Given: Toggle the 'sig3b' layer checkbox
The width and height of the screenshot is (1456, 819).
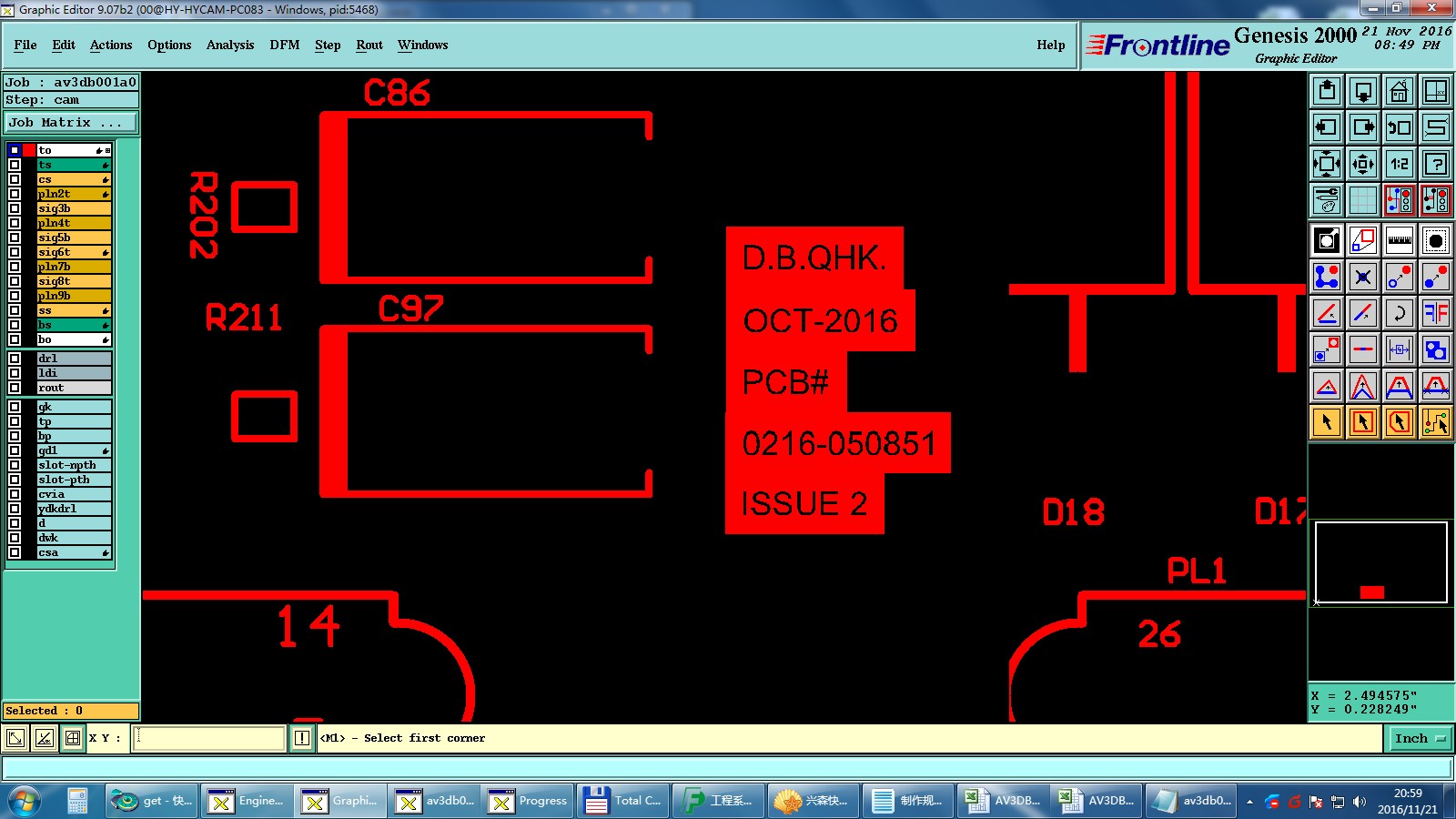Looking at the screenshot, I should tap(15, 208).
